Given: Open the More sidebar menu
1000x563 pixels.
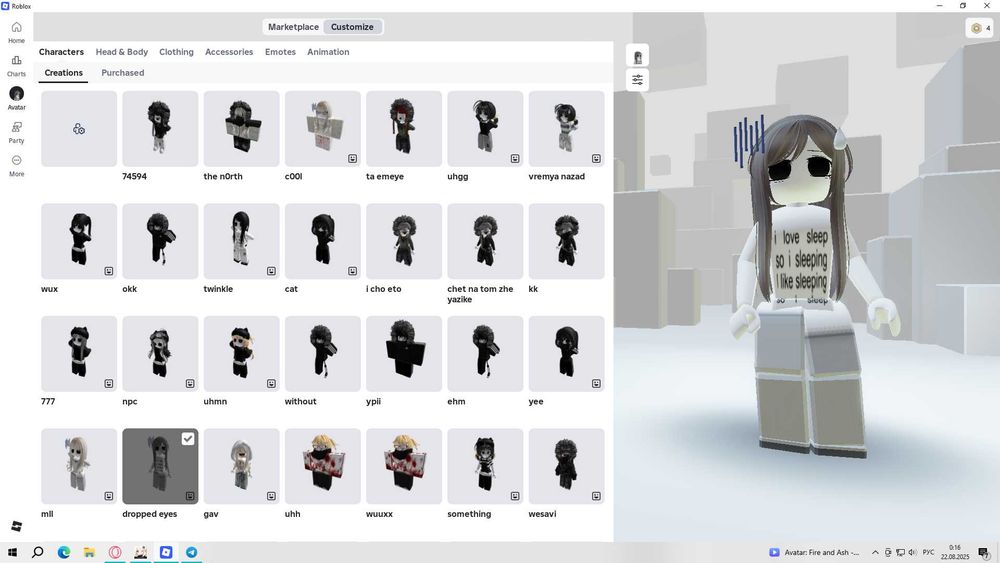Looking at the screenshot, I should pyautogui.click(x=17, y=165).
